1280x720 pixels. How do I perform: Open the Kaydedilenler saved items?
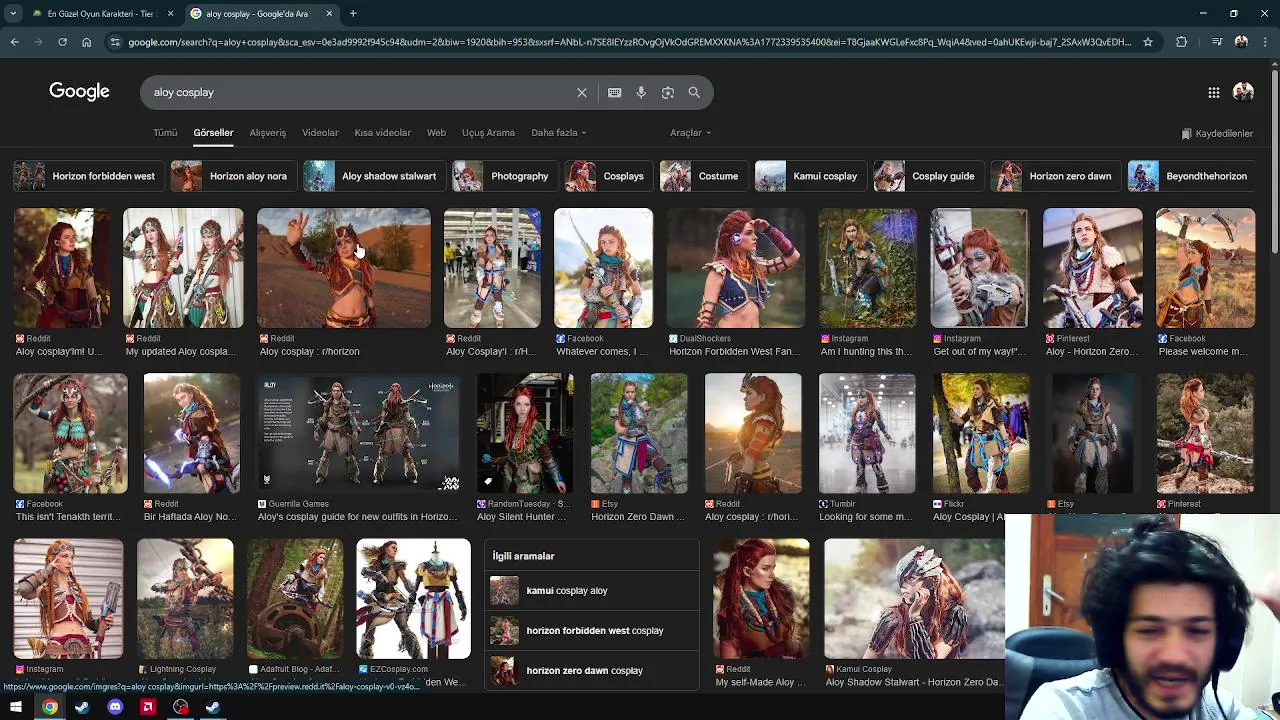[1217, 133]
